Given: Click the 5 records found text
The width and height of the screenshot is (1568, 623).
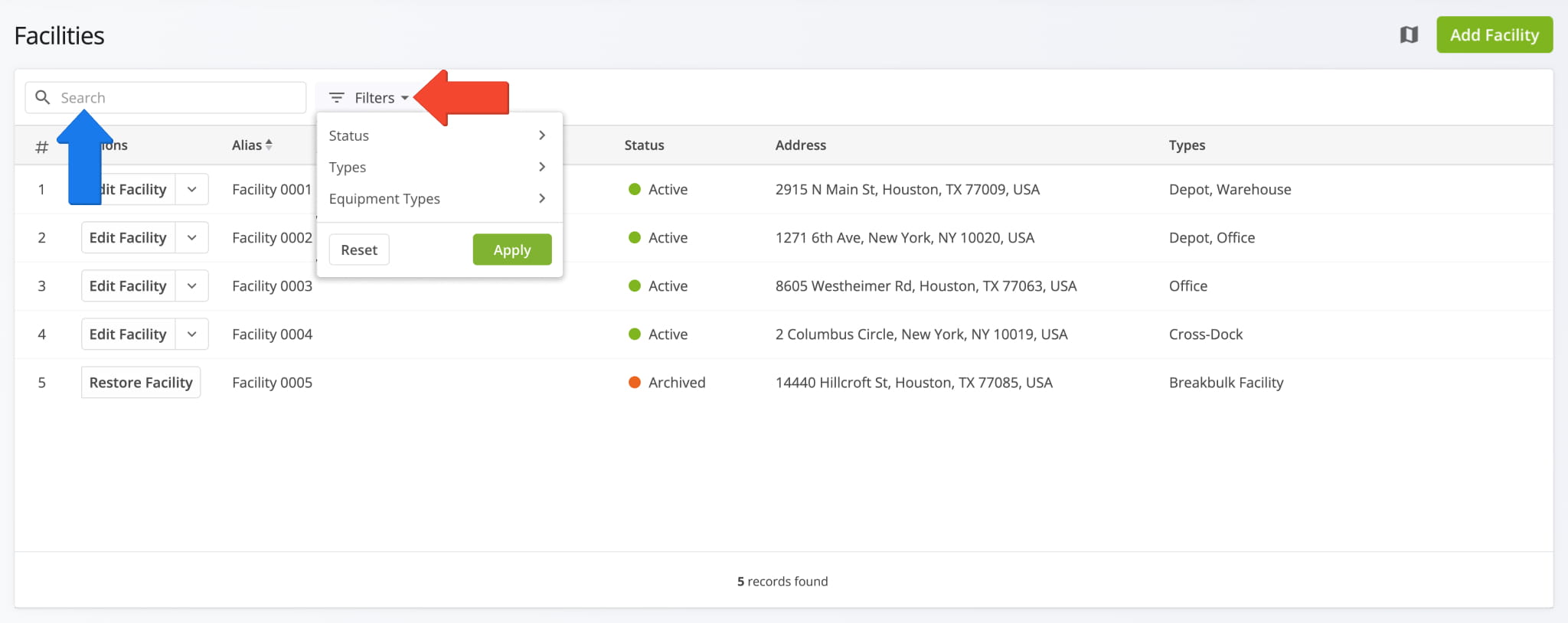Looking at the screenshot, I should pyautogui.click(x=782, y=581).
